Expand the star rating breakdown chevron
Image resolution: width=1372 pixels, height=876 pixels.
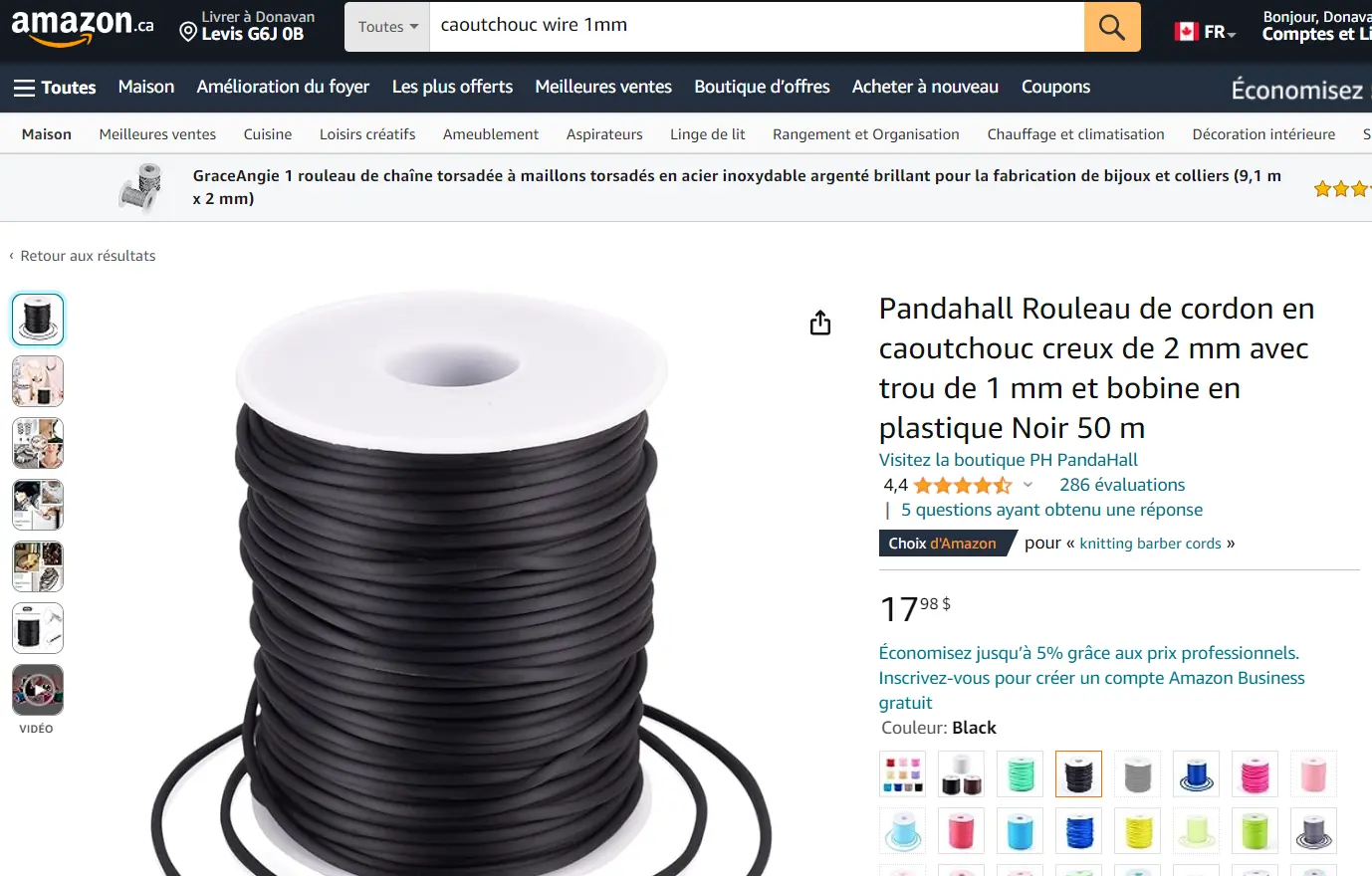tap(1028, 485)
